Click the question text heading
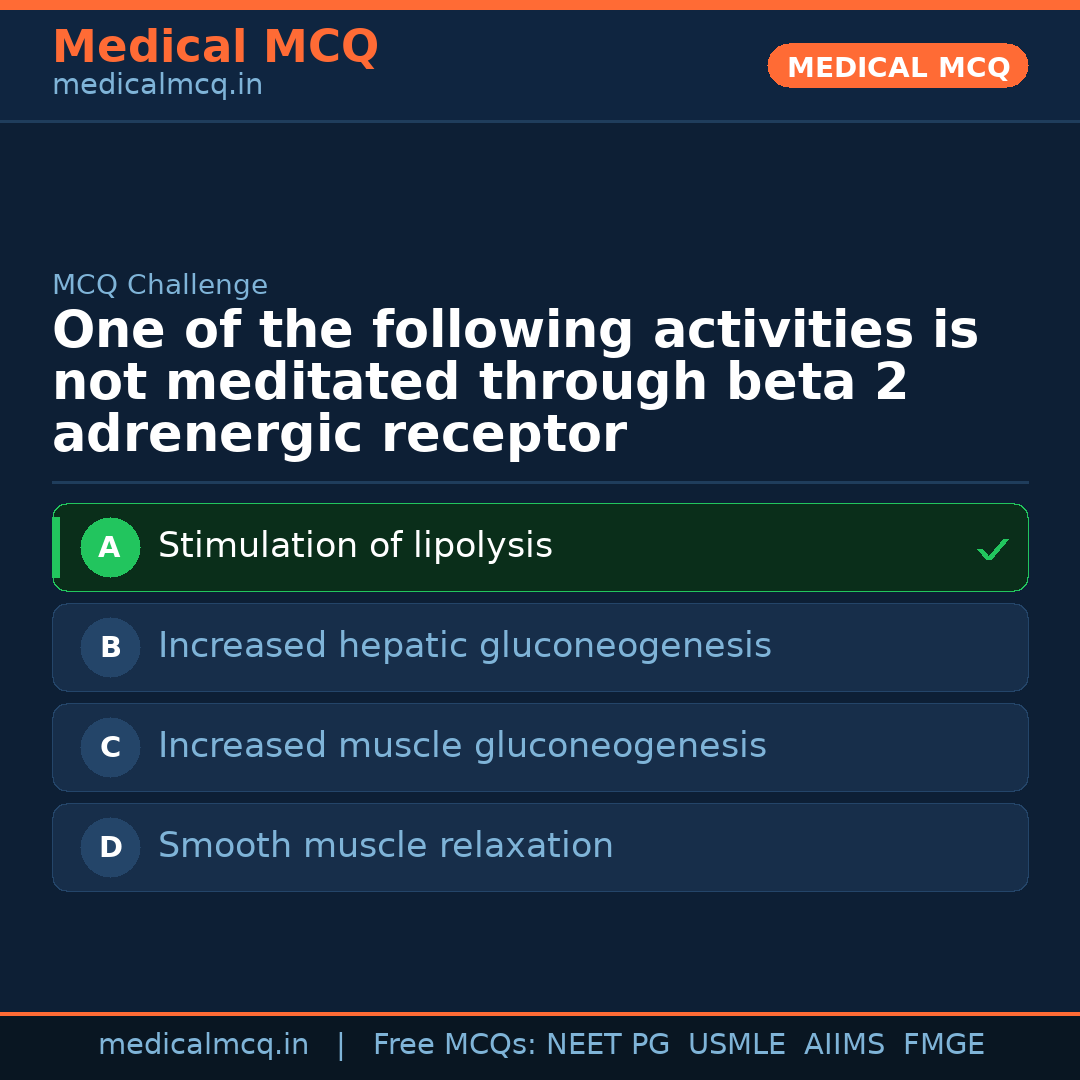 click(x=515, y=383)
